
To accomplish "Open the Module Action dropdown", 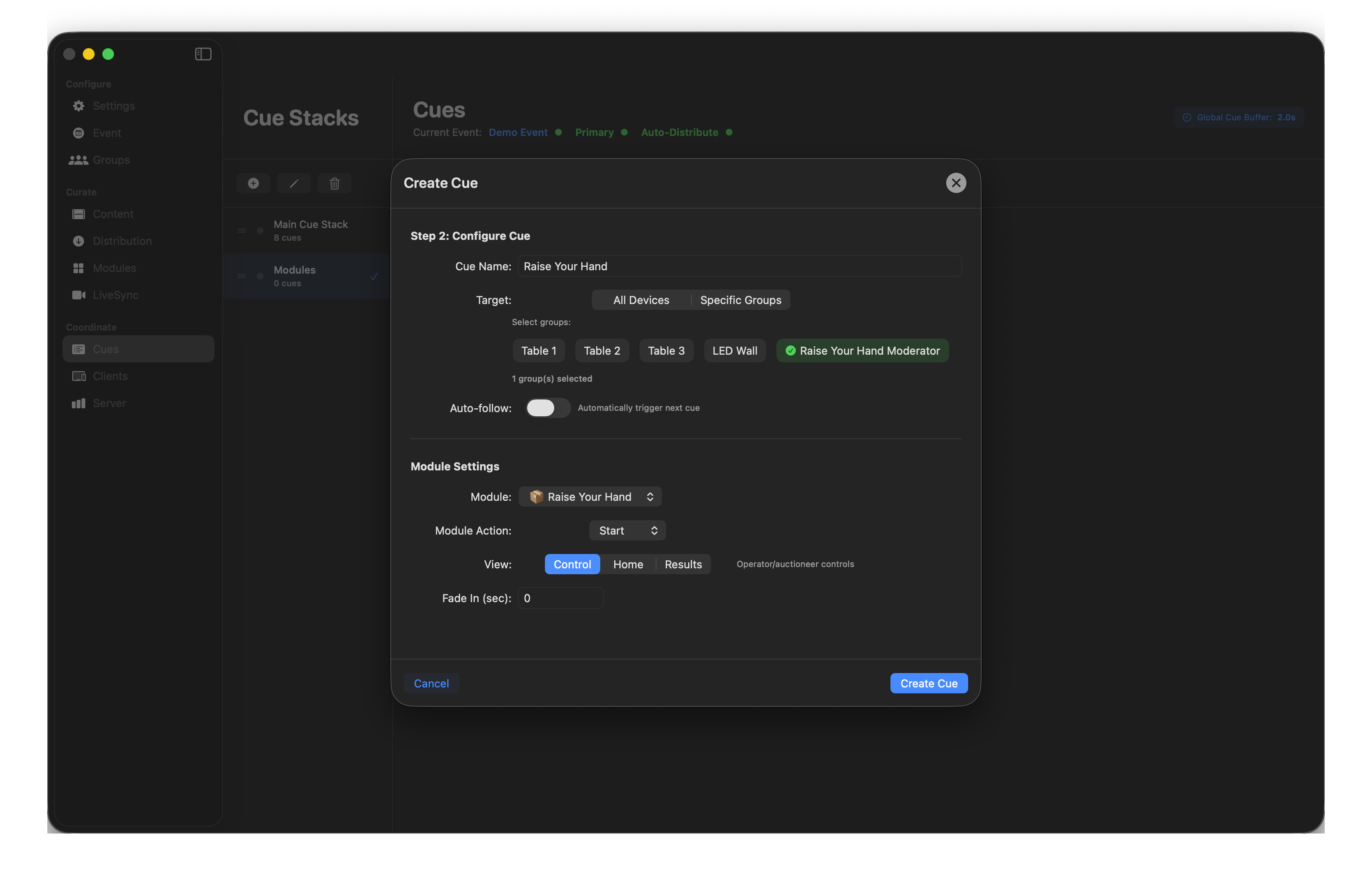I will pos(627,531).
